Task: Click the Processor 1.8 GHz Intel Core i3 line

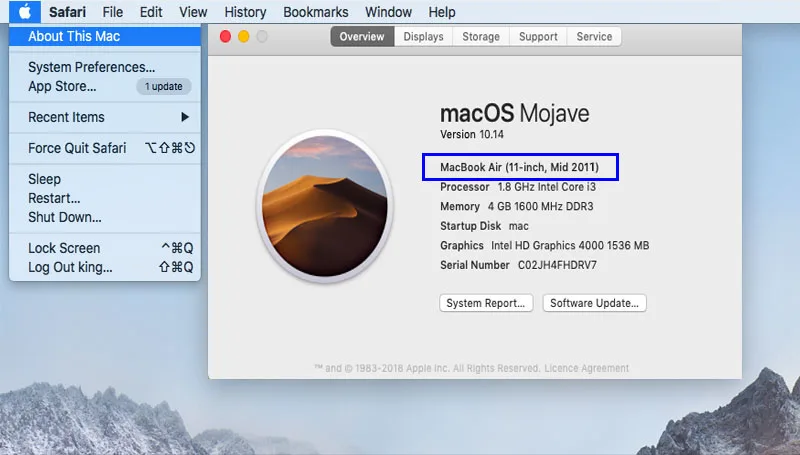Action: [x=518, y=187]
